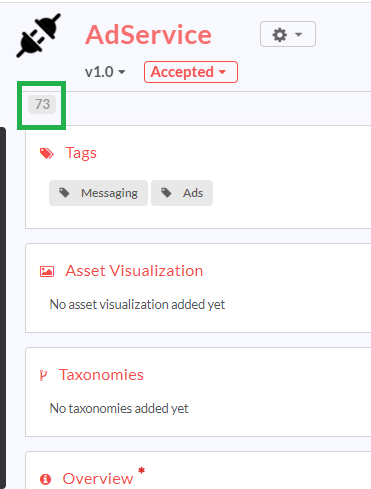Select the Messaging tag

pos(98,193)
